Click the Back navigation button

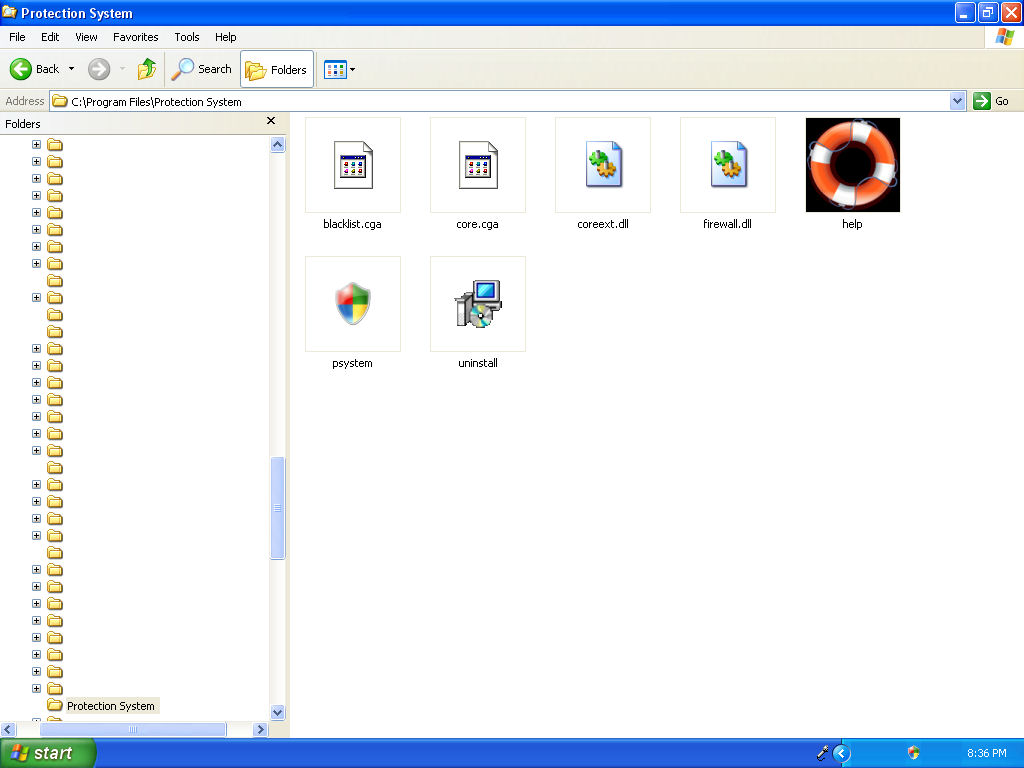[35, 69]
